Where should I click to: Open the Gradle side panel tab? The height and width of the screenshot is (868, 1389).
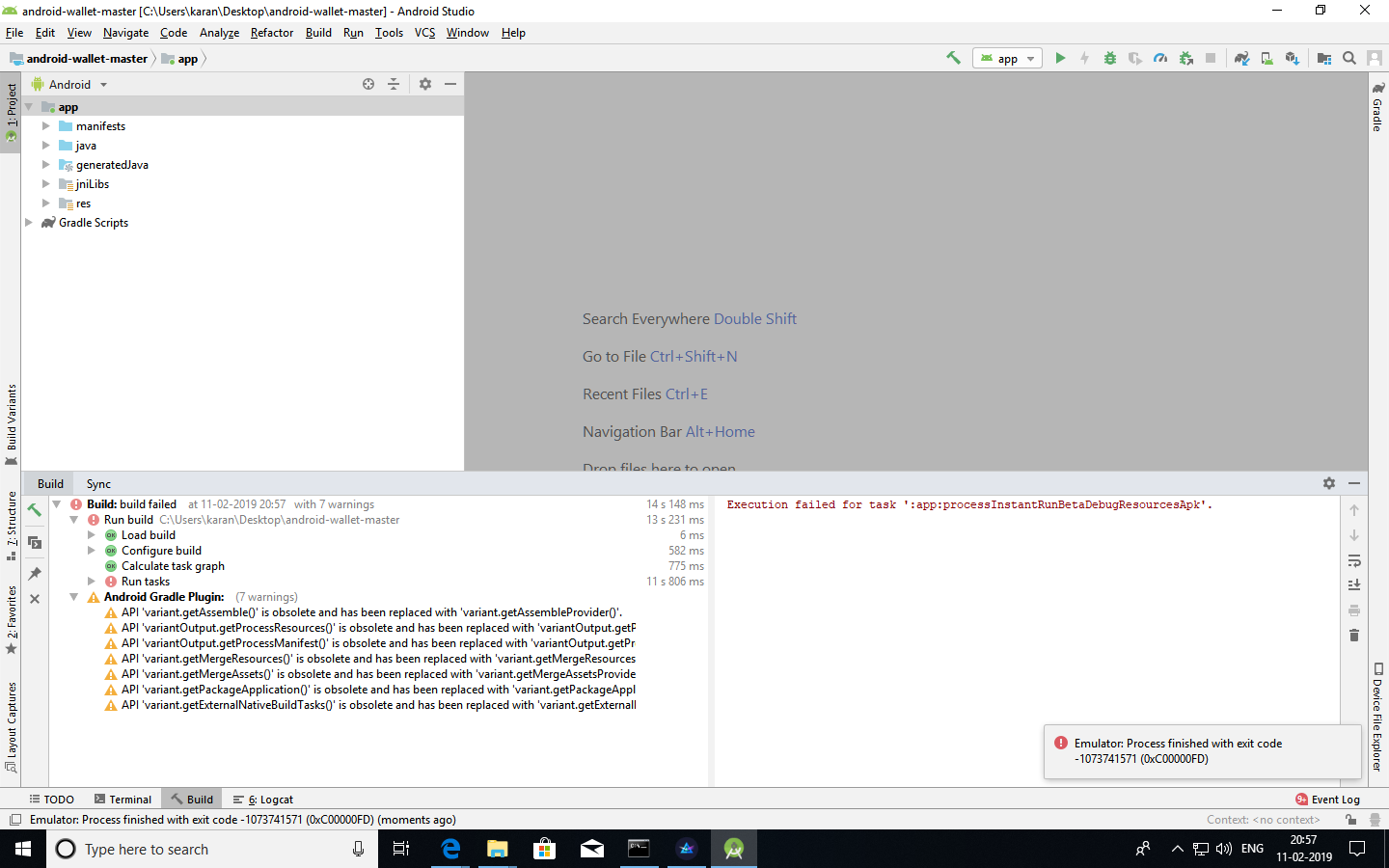(x=1377, y=106)
